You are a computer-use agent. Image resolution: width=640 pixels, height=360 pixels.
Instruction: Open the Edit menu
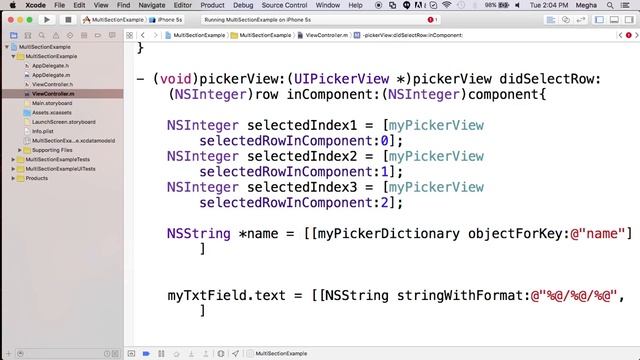79,5
